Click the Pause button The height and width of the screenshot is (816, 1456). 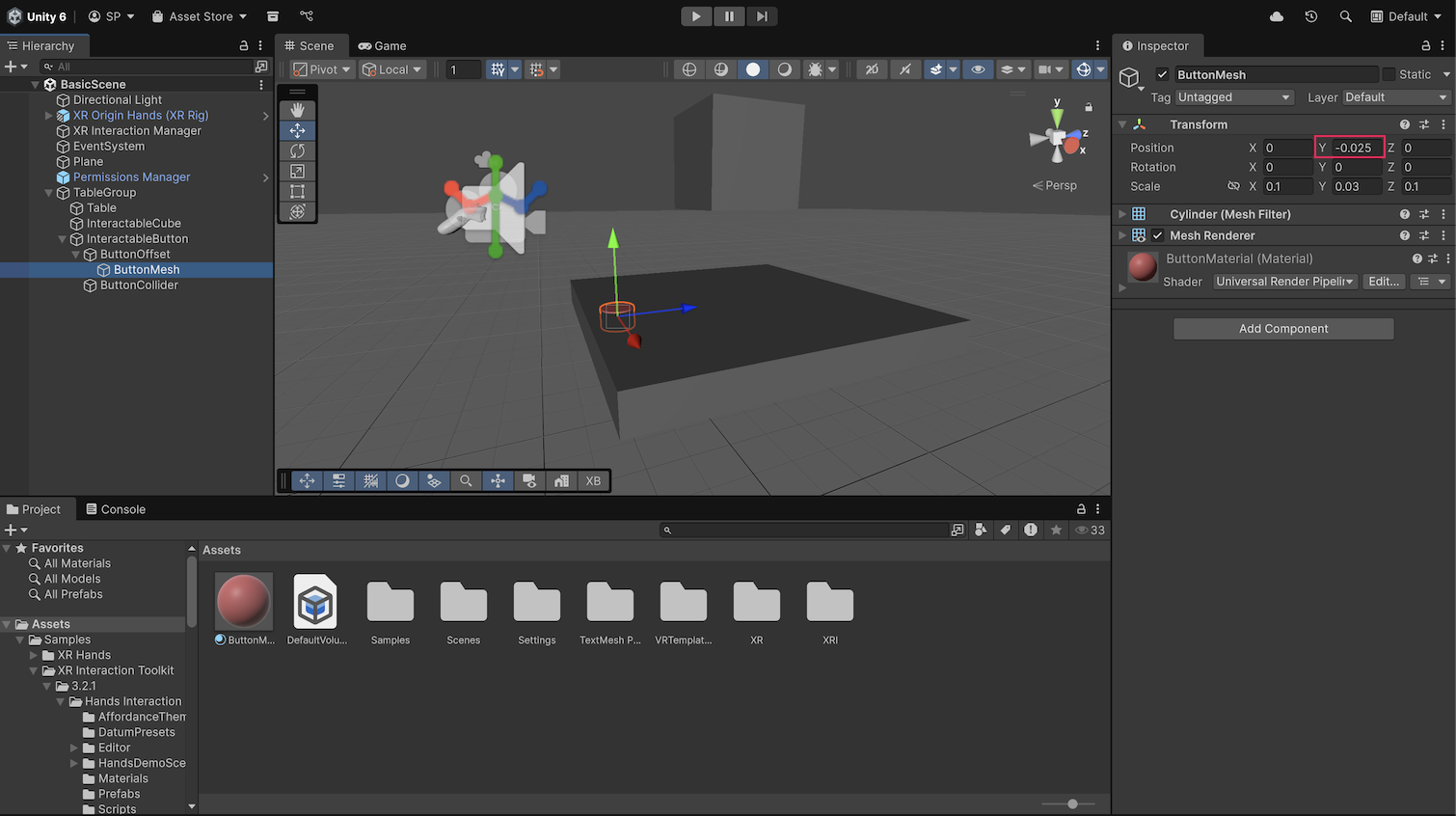tap(729, 16)
